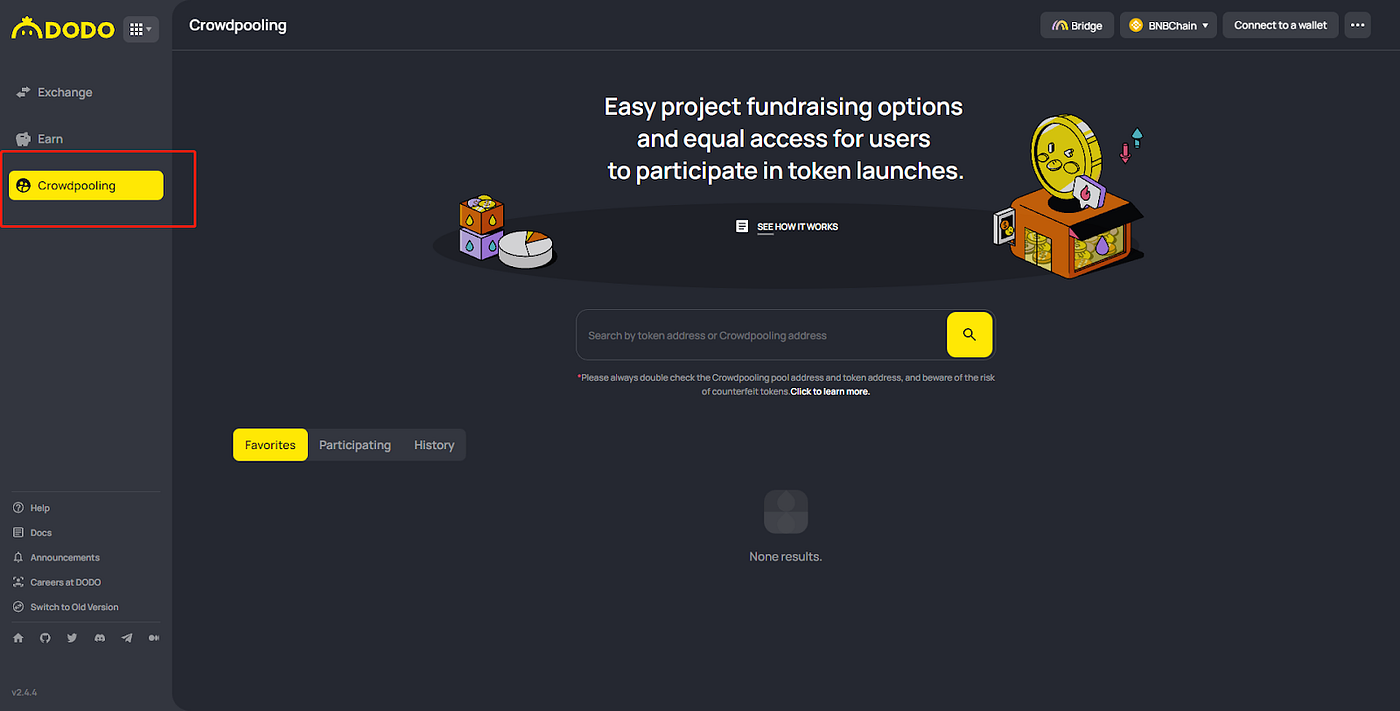Click the home icon in sidebar footer

coord(18,637)
